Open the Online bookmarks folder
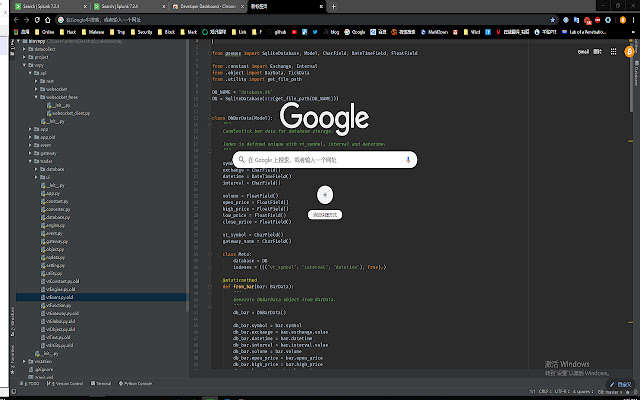Image resolution: width=640 pixels, height=400 pixels. tap(44, 32)
